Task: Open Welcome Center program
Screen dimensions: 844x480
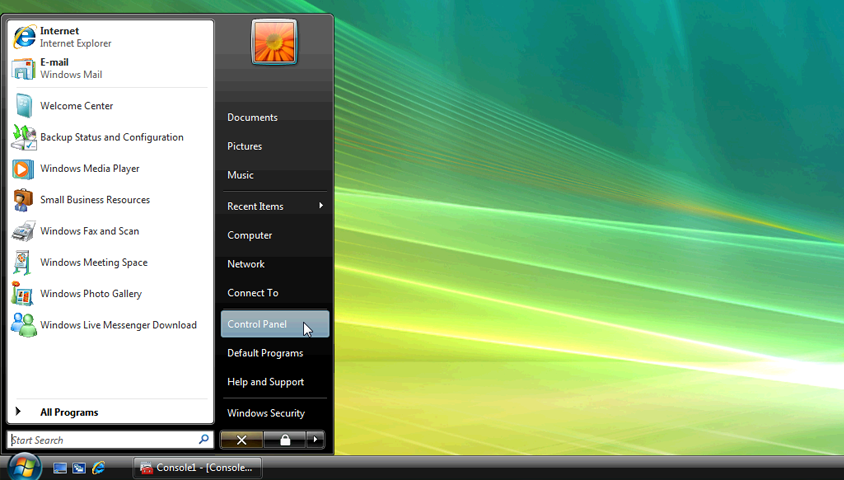Action: pos(76,106)
